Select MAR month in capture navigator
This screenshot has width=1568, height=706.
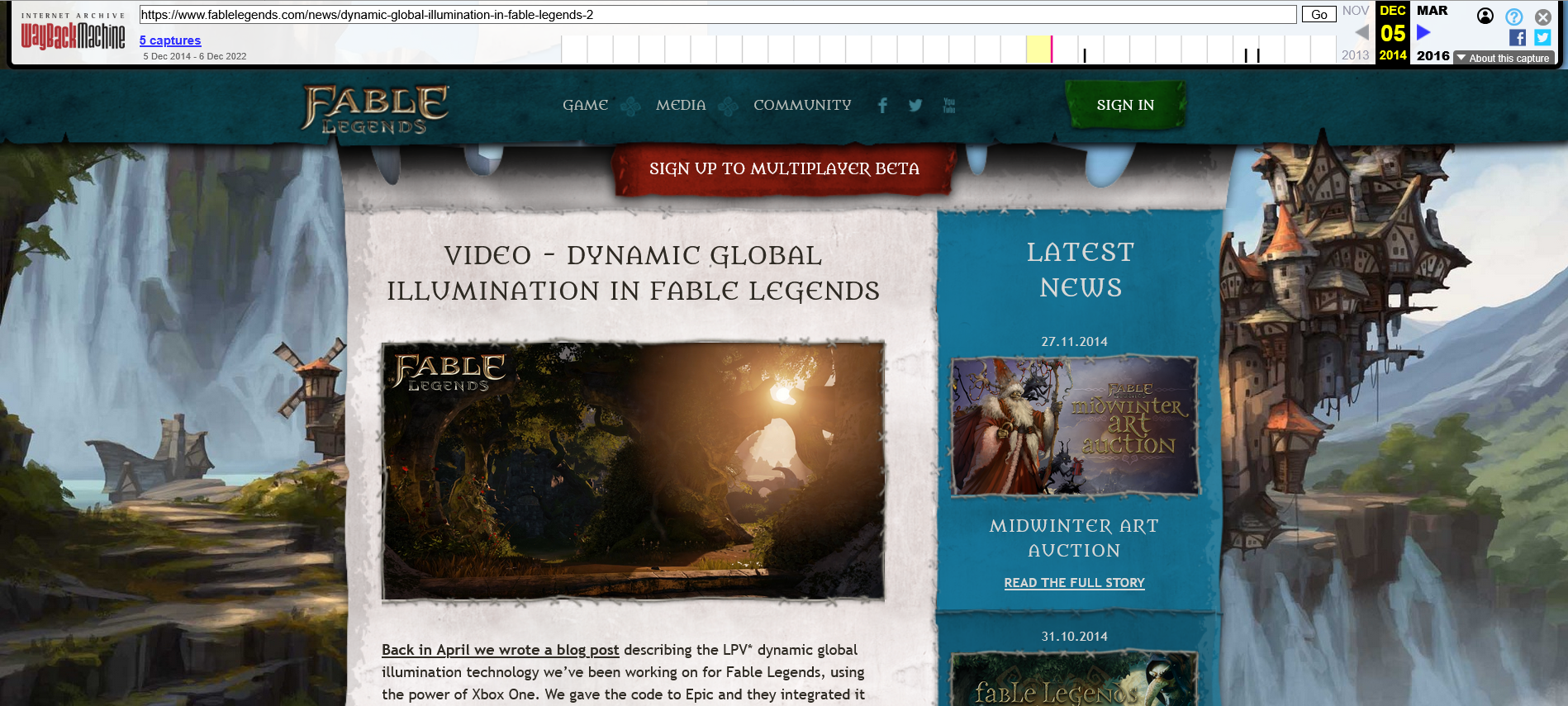[x=1433, y=11]
